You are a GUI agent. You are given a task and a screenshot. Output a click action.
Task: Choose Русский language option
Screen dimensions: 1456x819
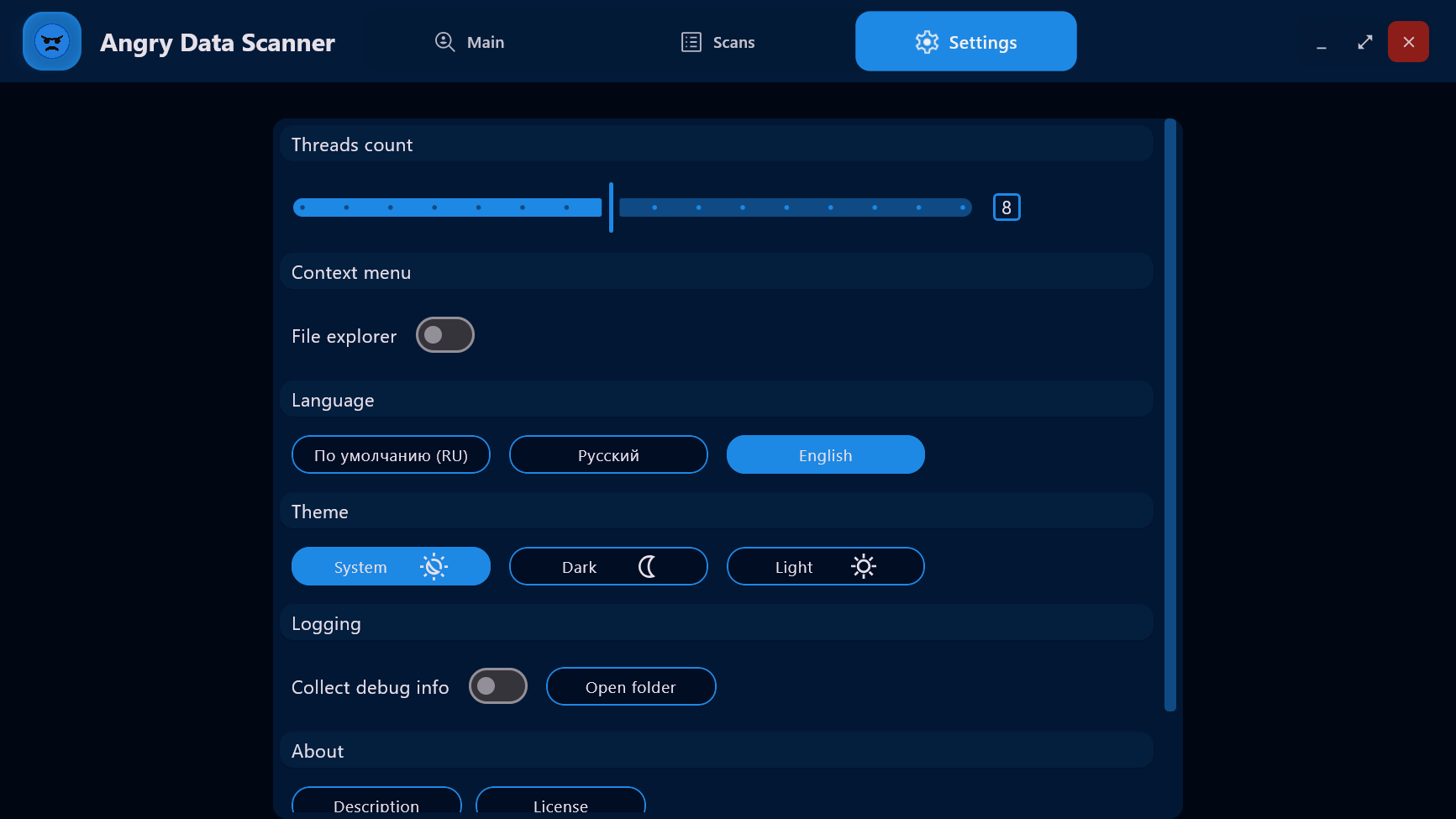click(608, 455)
